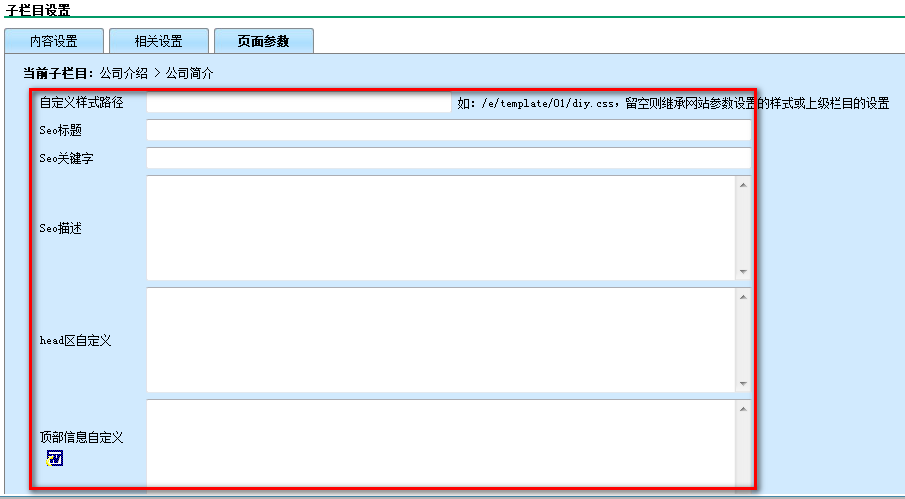Open the 相关设置 tab
This screenshot has height=499, width=905.
pyautogui.click(x=159, y=41)
